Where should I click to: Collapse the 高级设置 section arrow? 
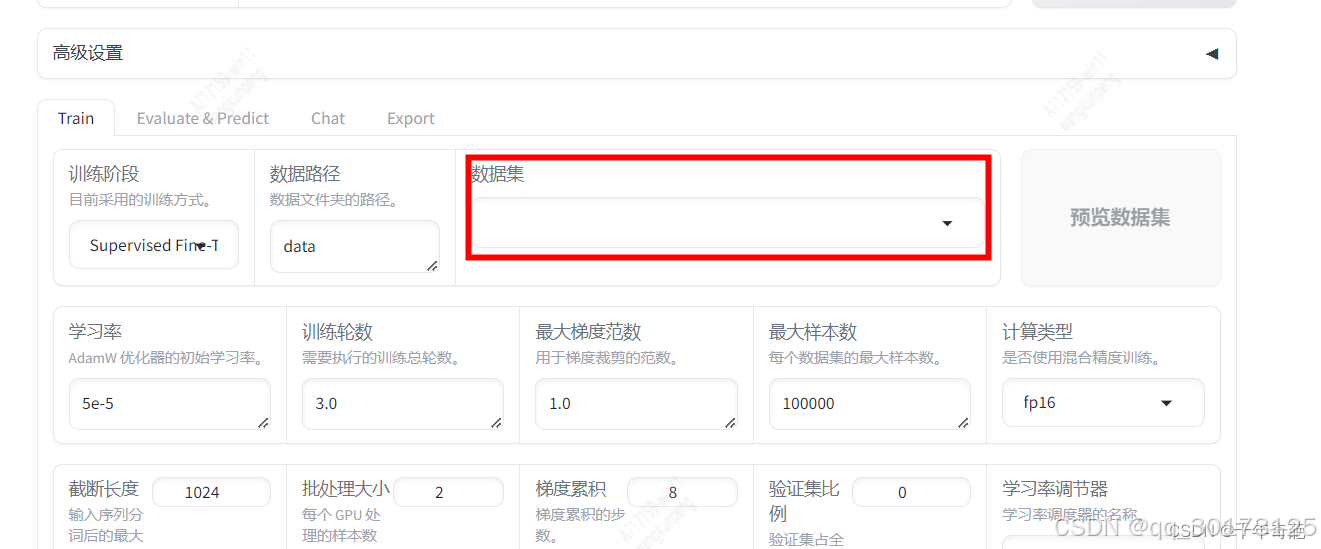pyautogui.click(x=1211, y=54)
